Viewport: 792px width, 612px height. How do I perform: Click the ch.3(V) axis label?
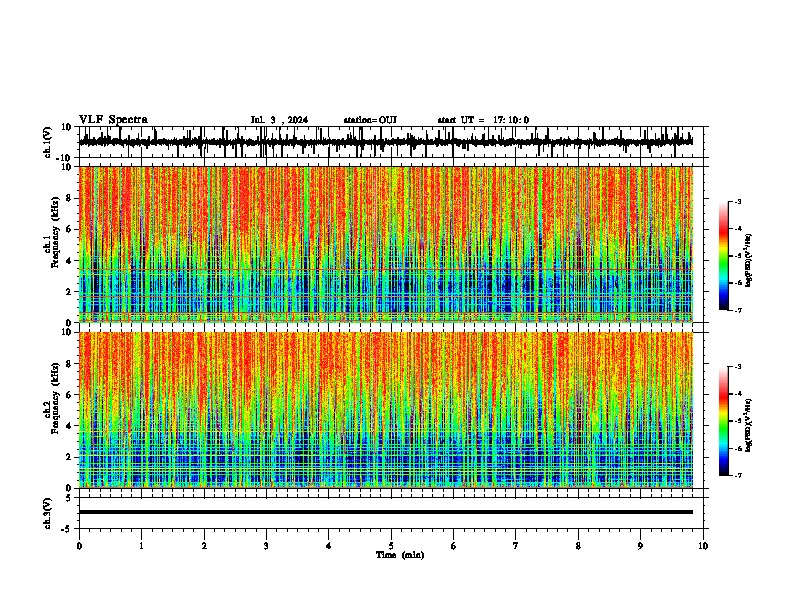tap(48, 513)
